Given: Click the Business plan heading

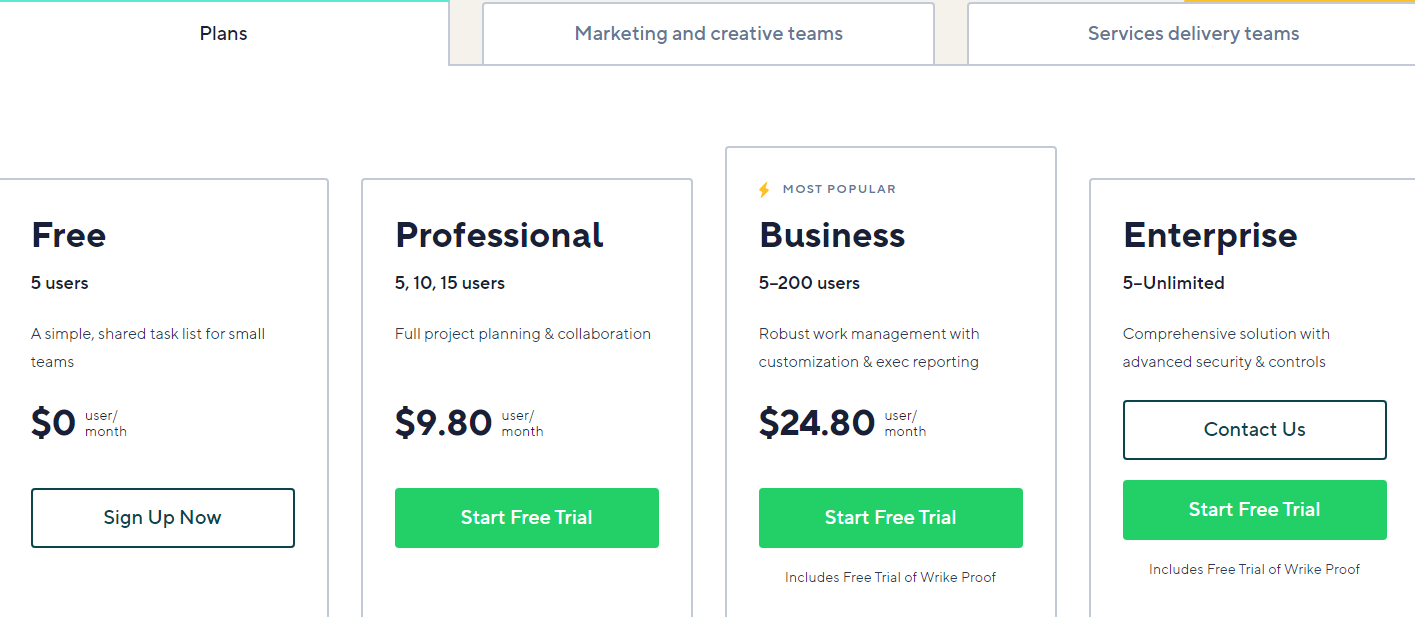Looking at the screenshot, I should [832, 235].
